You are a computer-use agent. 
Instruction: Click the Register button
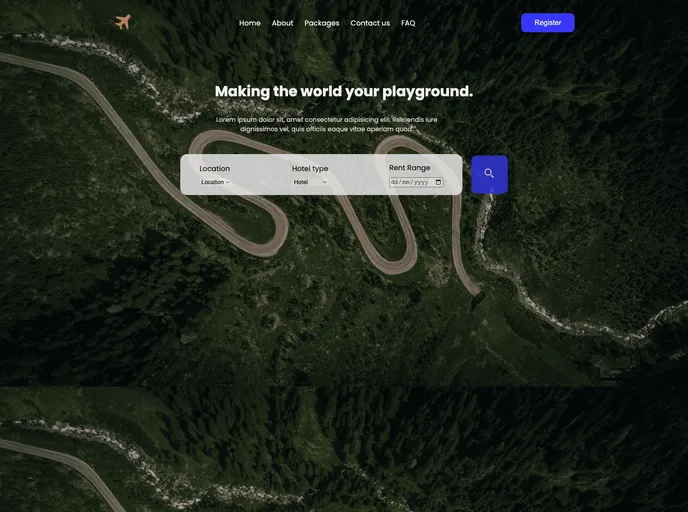click(x=547, y=23)
